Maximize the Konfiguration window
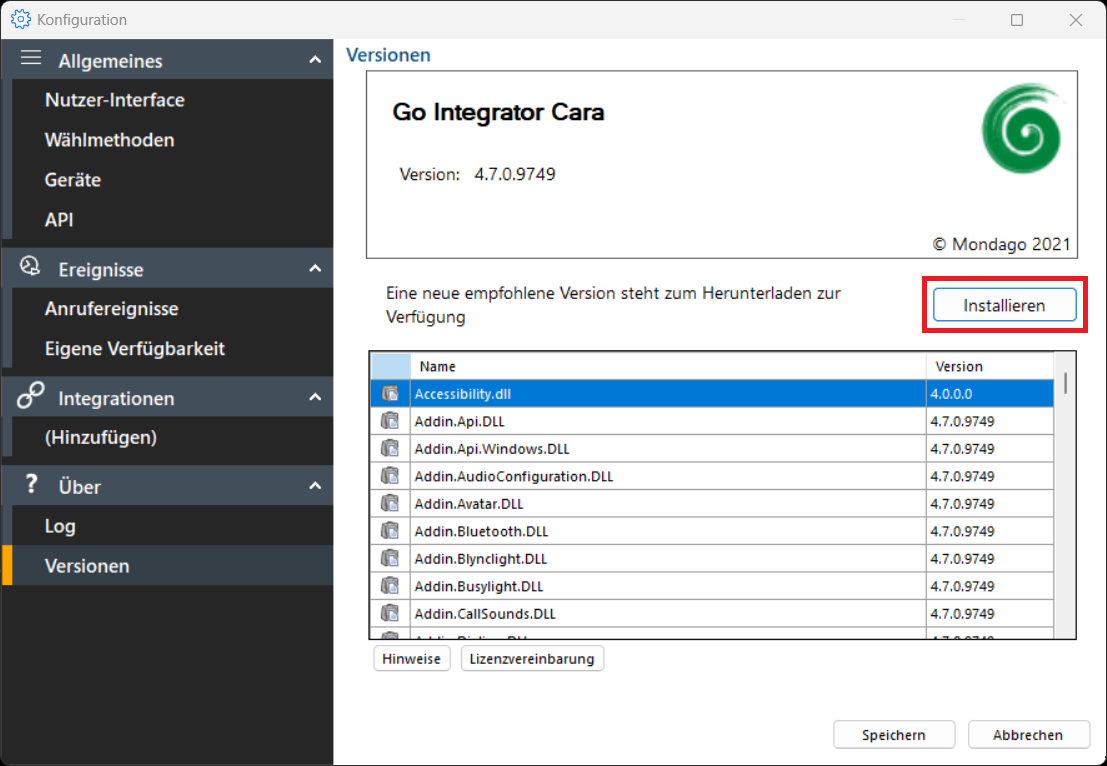This screenshot has height=766, width=1107. pos(1017,20)
